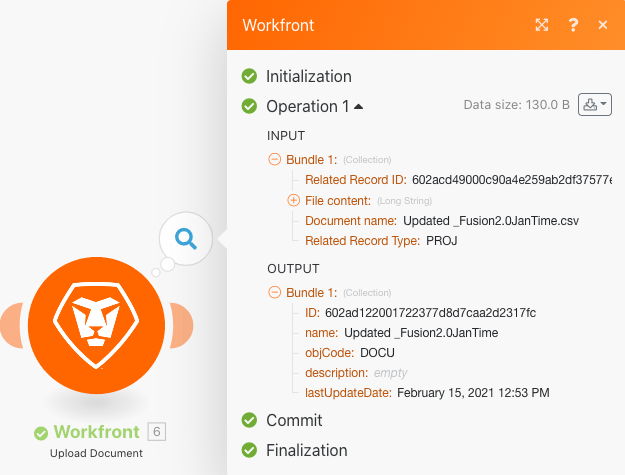Viewport: 625px width, 475px height.
Task: Click the green Workfront module title
Action: 97,432
